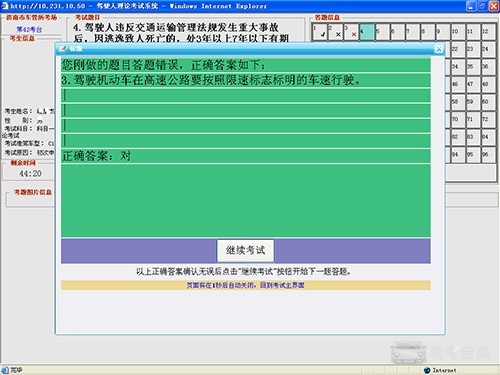Click the 第42考台 station label
Viewport: 500px width, 375px height.
[29, 29]
